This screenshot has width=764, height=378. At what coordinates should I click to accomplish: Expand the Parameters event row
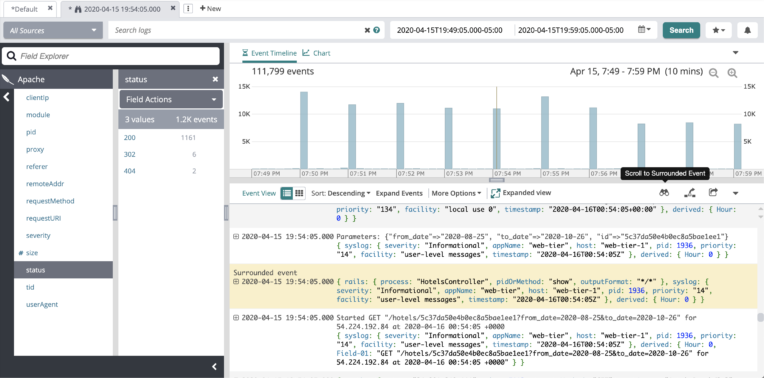click(x=236, y=236)
